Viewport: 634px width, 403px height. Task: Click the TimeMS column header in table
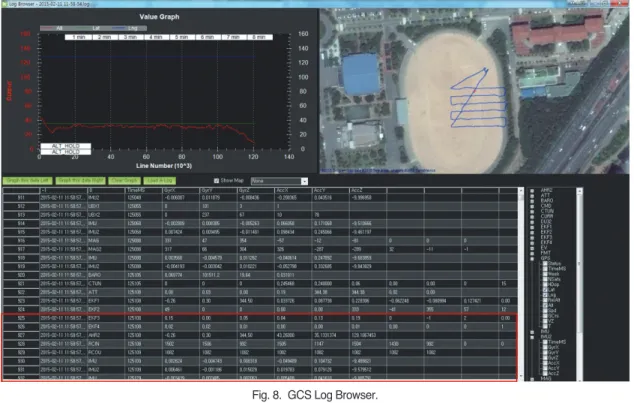(144, 190)
